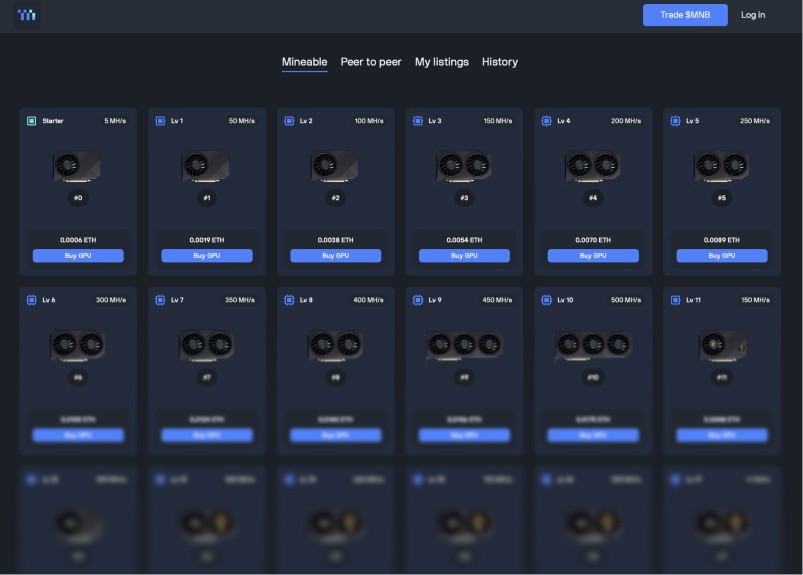Viewport: 803px width, 575px height.
Task: Click the Lv 6 chip icon
Action: point(31,300)
